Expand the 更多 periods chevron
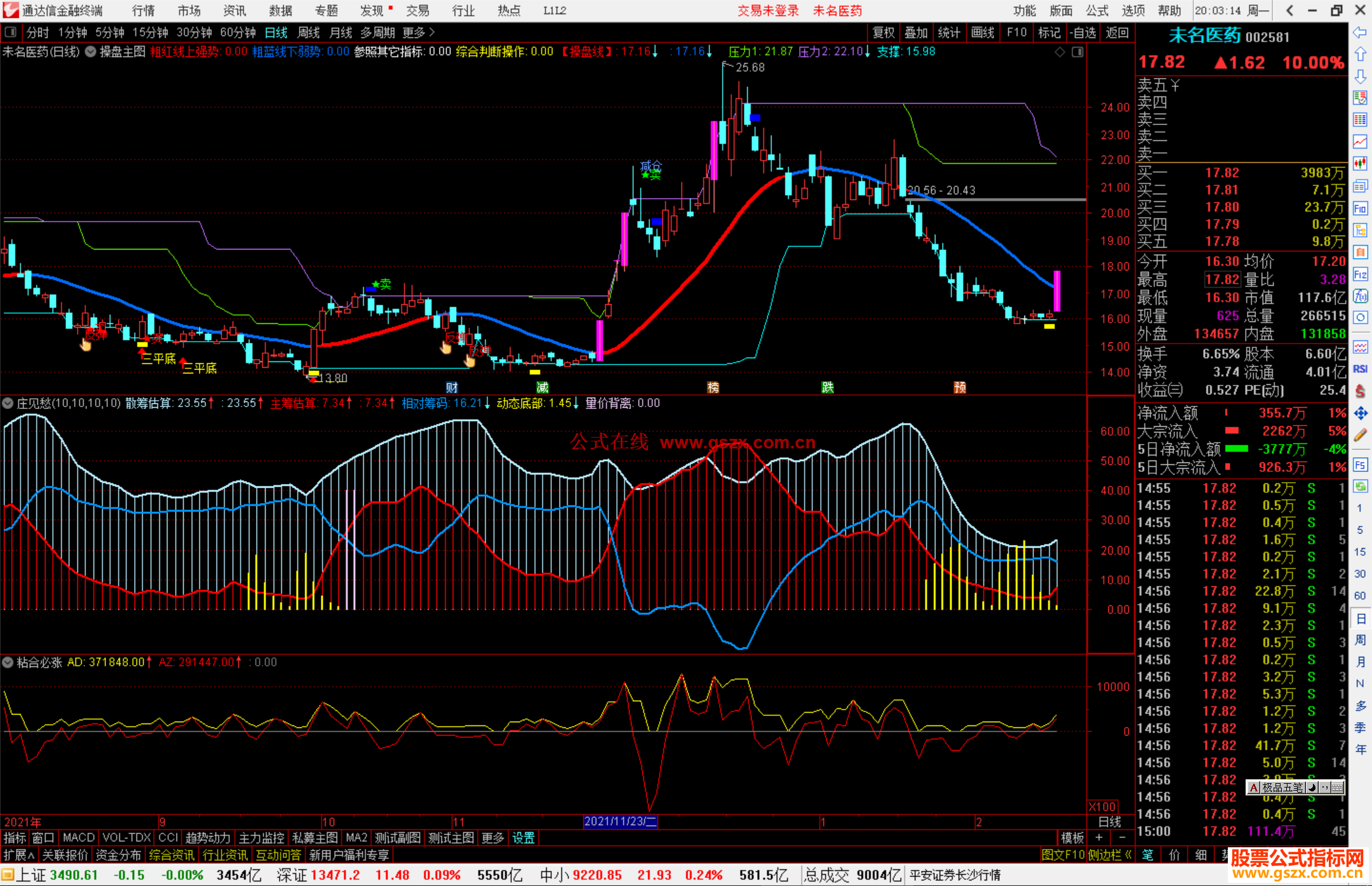Screen dimensions: 1372x886 433,32
